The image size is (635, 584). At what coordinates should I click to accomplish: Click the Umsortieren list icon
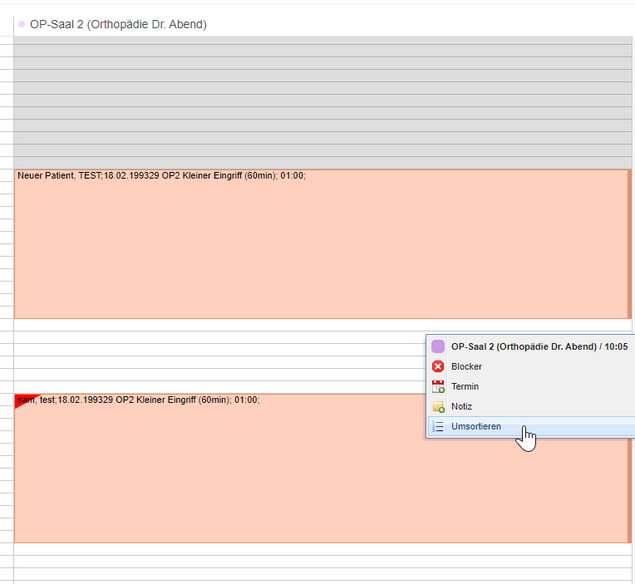click(x=438, y=427)
